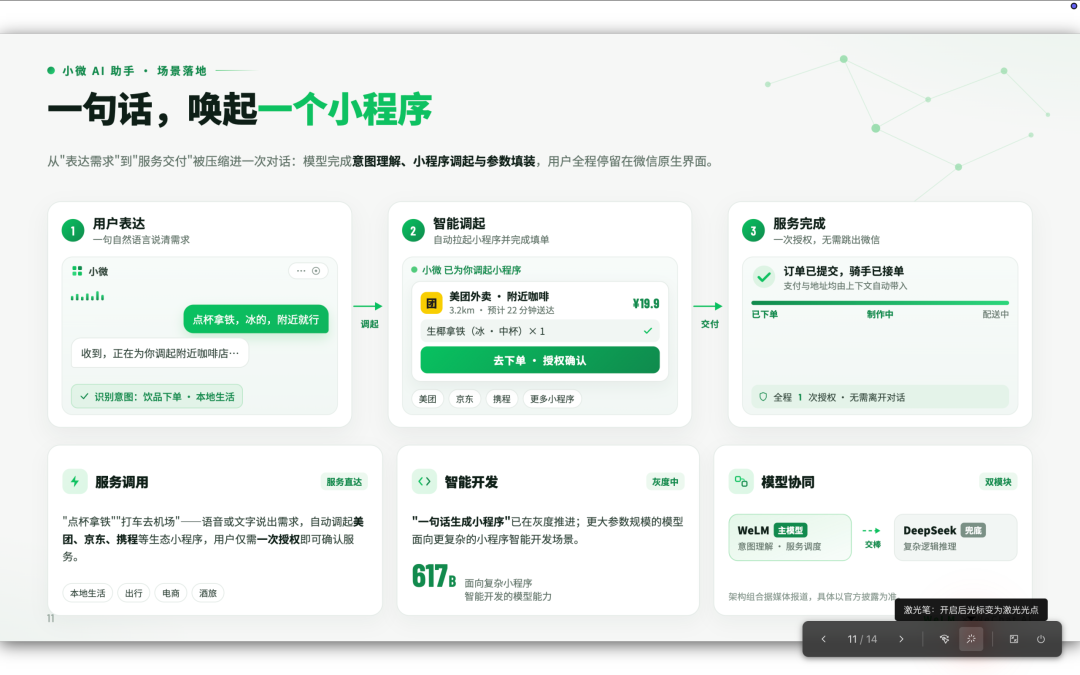Click the 模型协同 linked-squares icon
This screenshot has width=1080, height=675.
pos(741,481)
